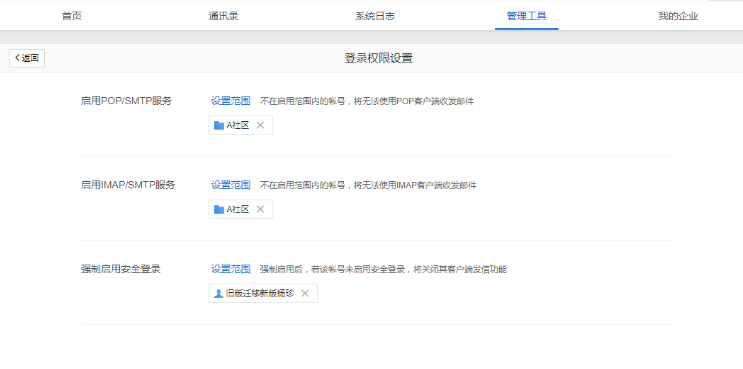Go to the 我的企业 tab
Viewport: 743px width, 369px height.
coord(678,16)
